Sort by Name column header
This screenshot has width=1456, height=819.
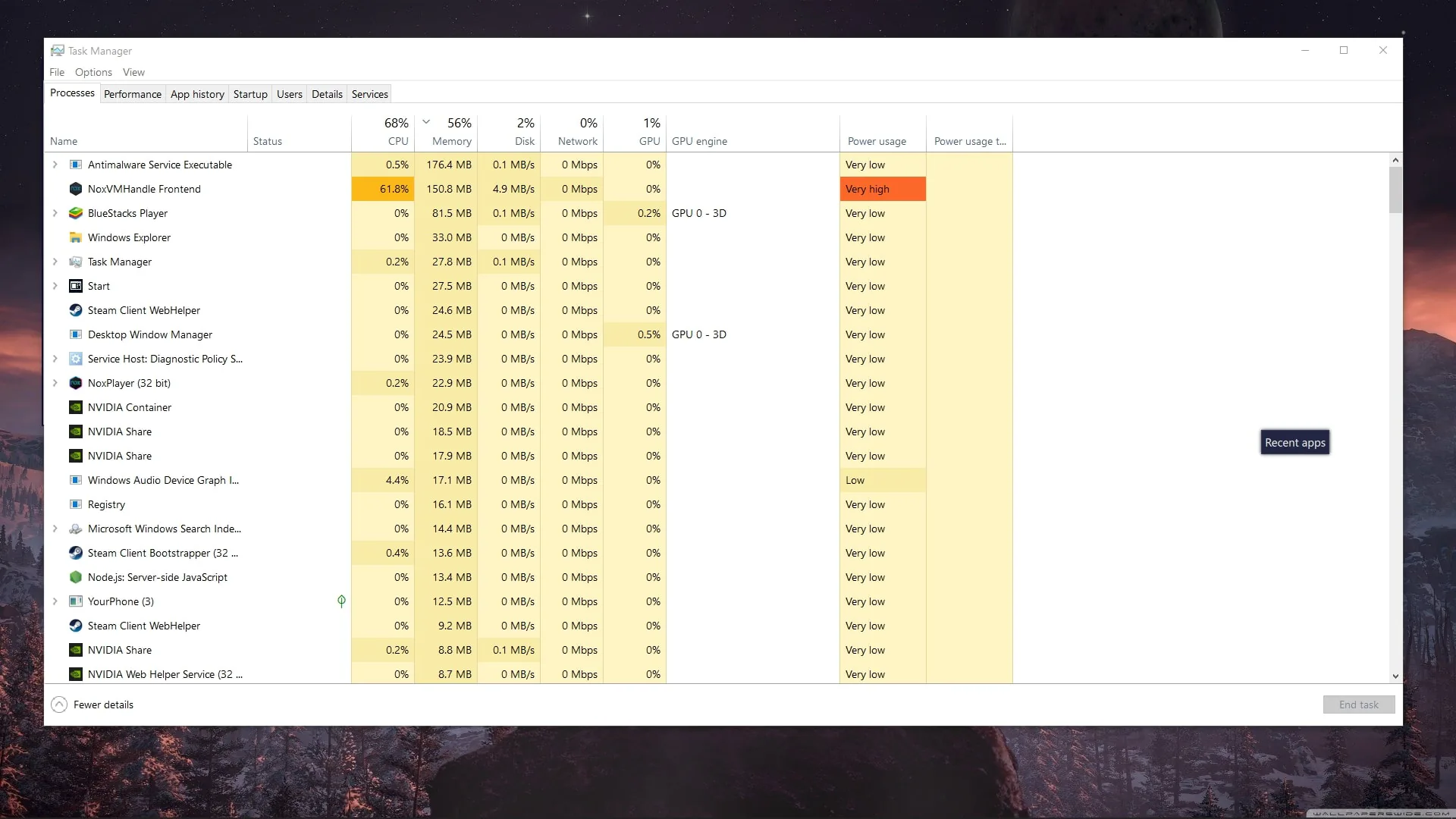(x=146, y=132)
